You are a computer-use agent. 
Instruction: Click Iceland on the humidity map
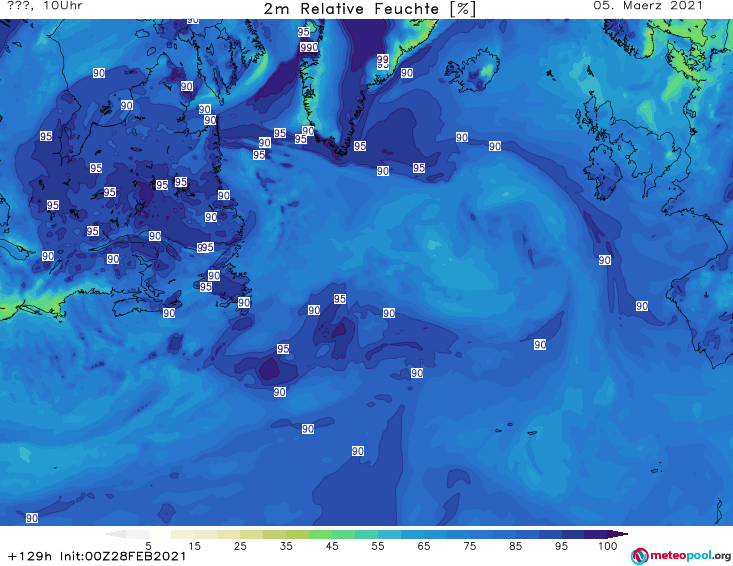(x=471, y=71)
